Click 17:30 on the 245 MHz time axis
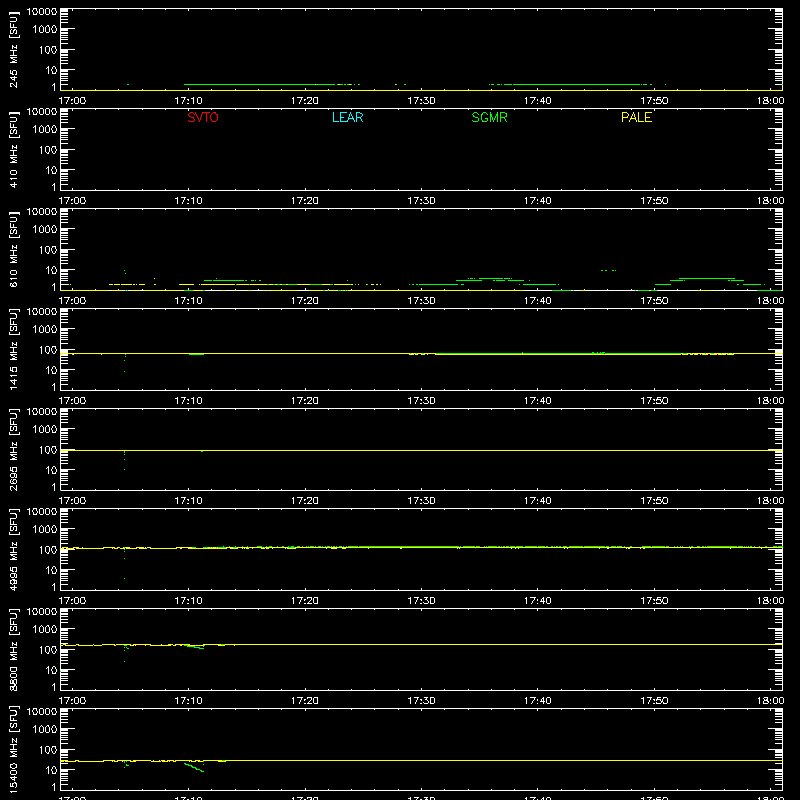 click(421, 101)
